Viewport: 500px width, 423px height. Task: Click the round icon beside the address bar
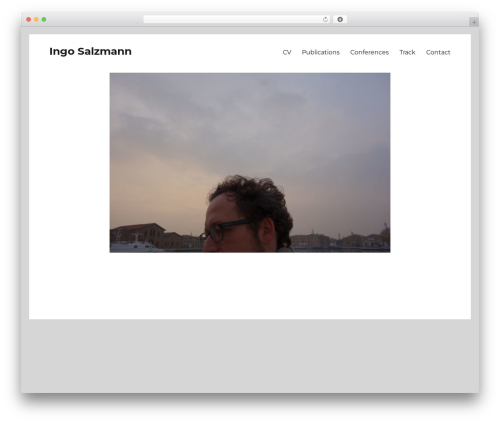340,19
